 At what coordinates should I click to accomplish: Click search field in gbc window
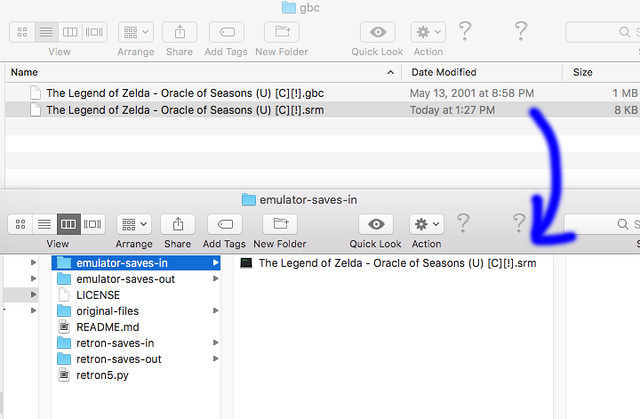coord(602,32)
